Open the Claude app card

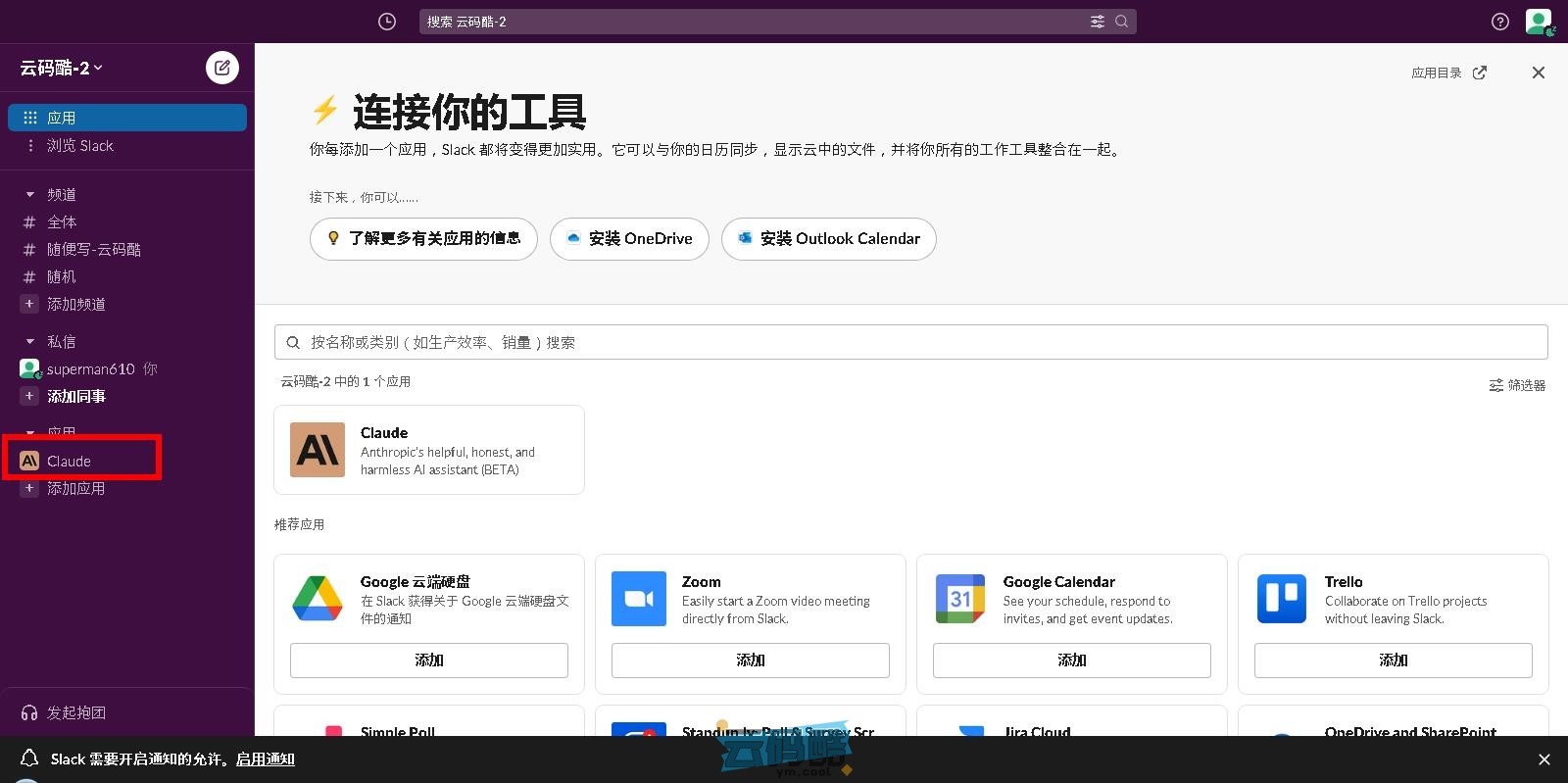(429, 450)
